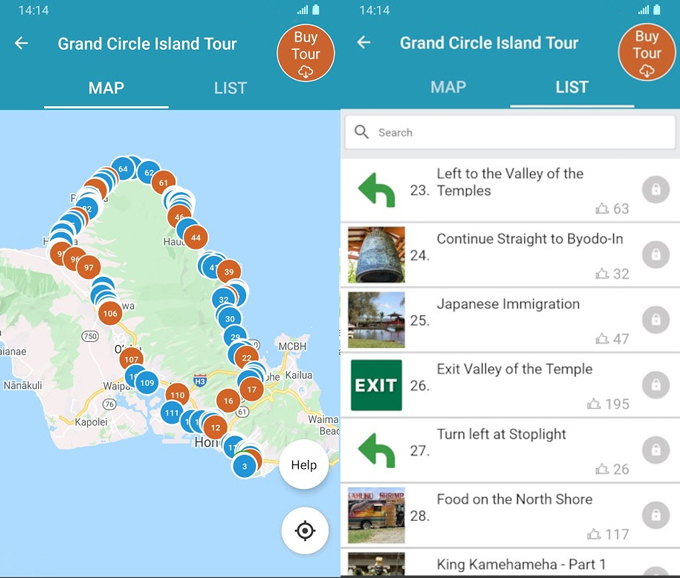Select map pin number 106
680x578 pixels.
click(110, 313)
